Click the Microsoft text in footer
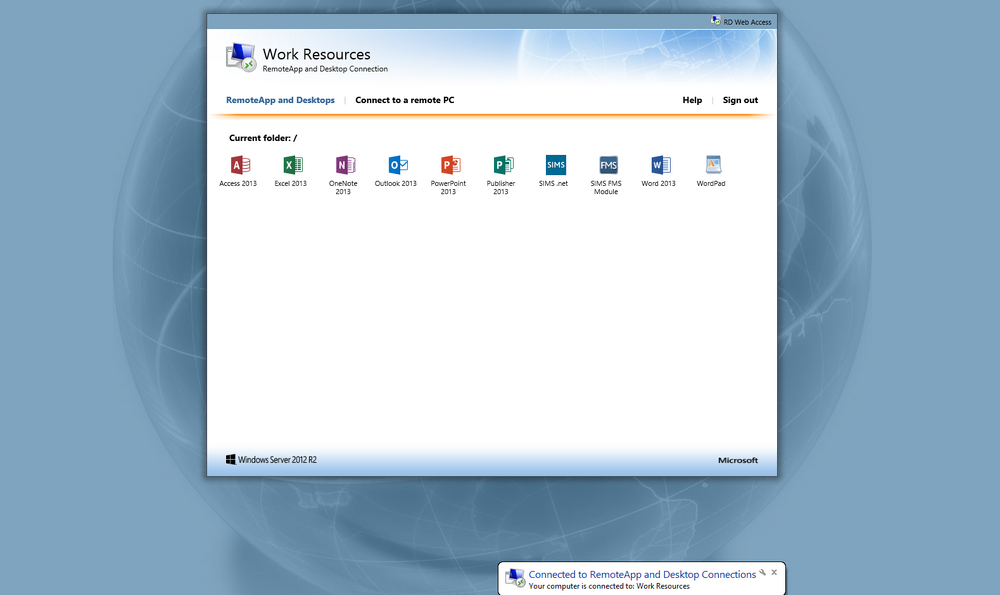The width and height of the screenshot is (1000, 595). point(738,460)
